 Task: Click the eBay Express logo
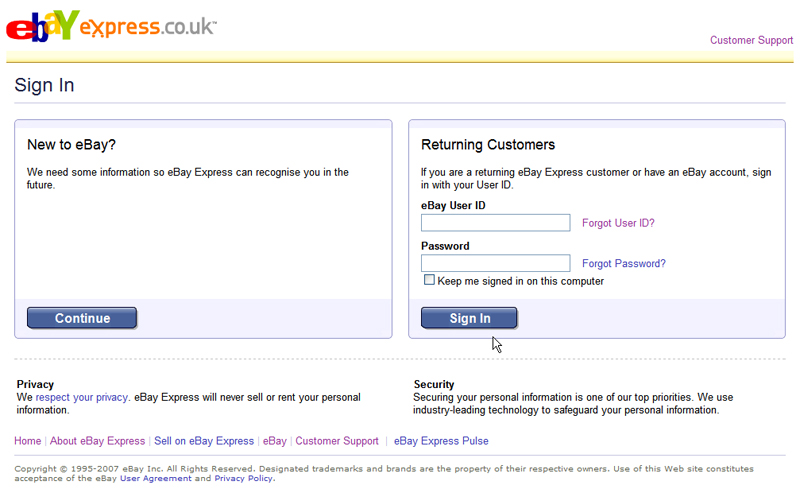click(x=110, y=26)
